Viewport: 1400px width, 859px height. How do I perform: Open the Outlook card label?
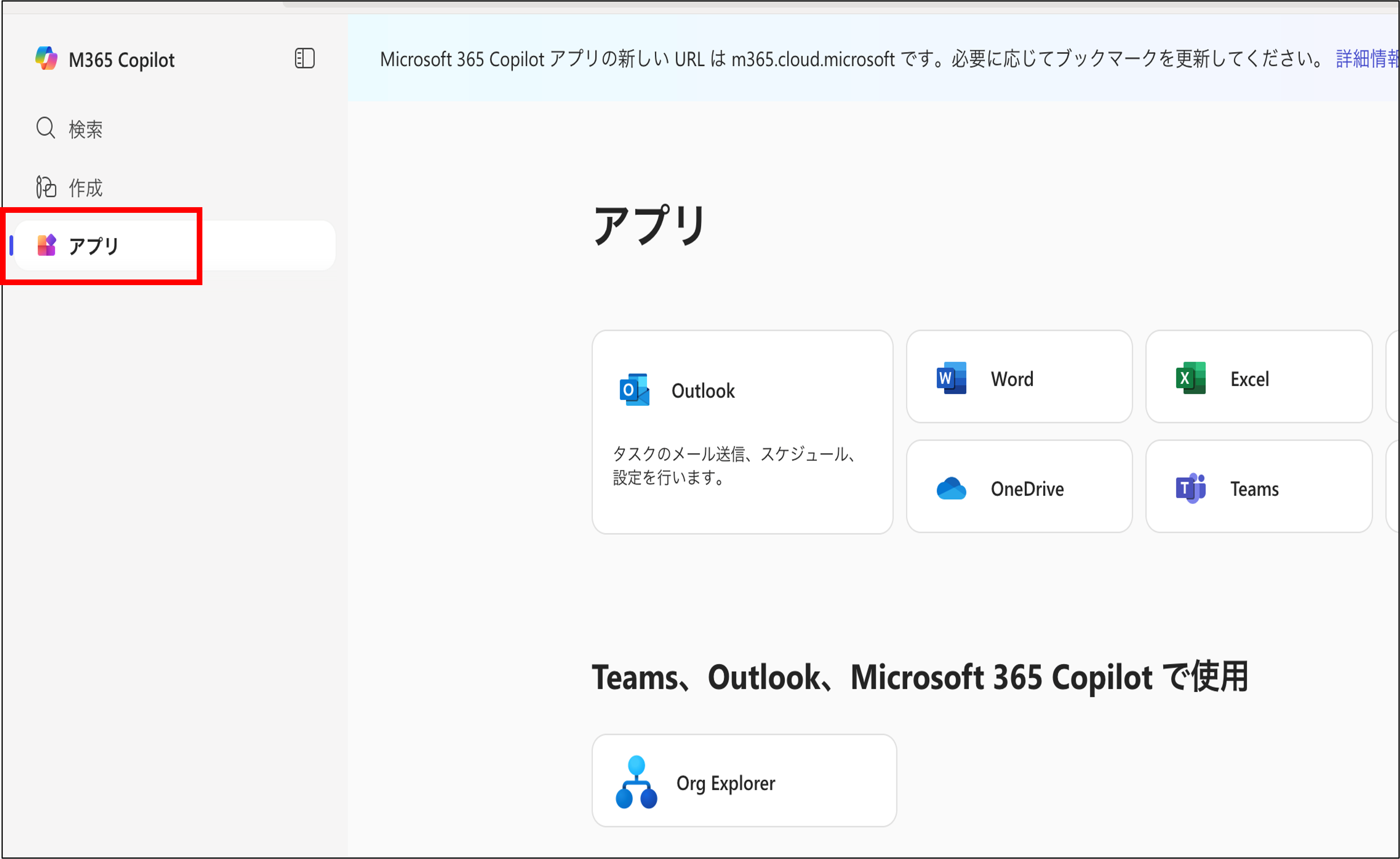pos(703,390)
